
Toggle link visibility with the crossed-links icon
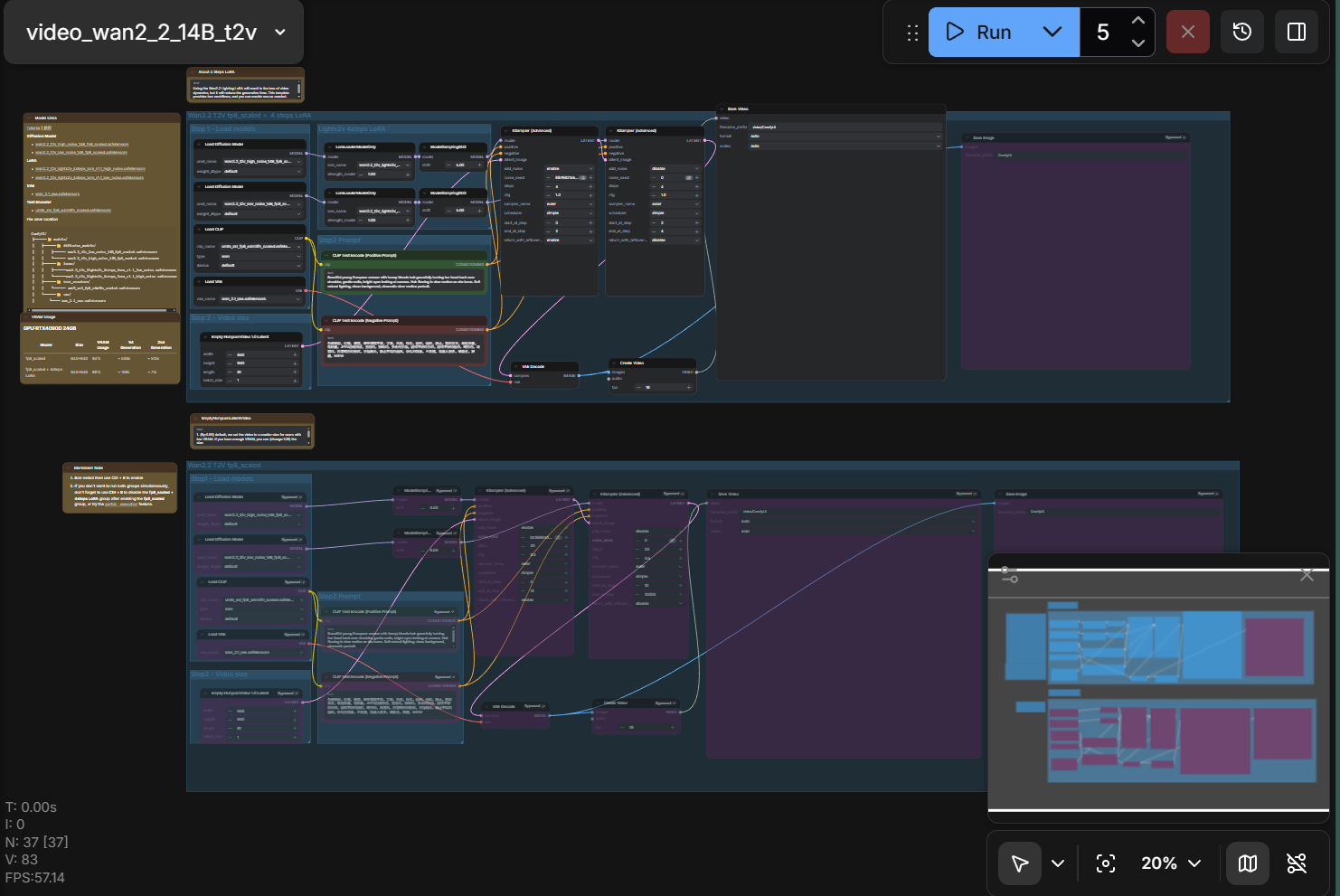point(1297,863)
